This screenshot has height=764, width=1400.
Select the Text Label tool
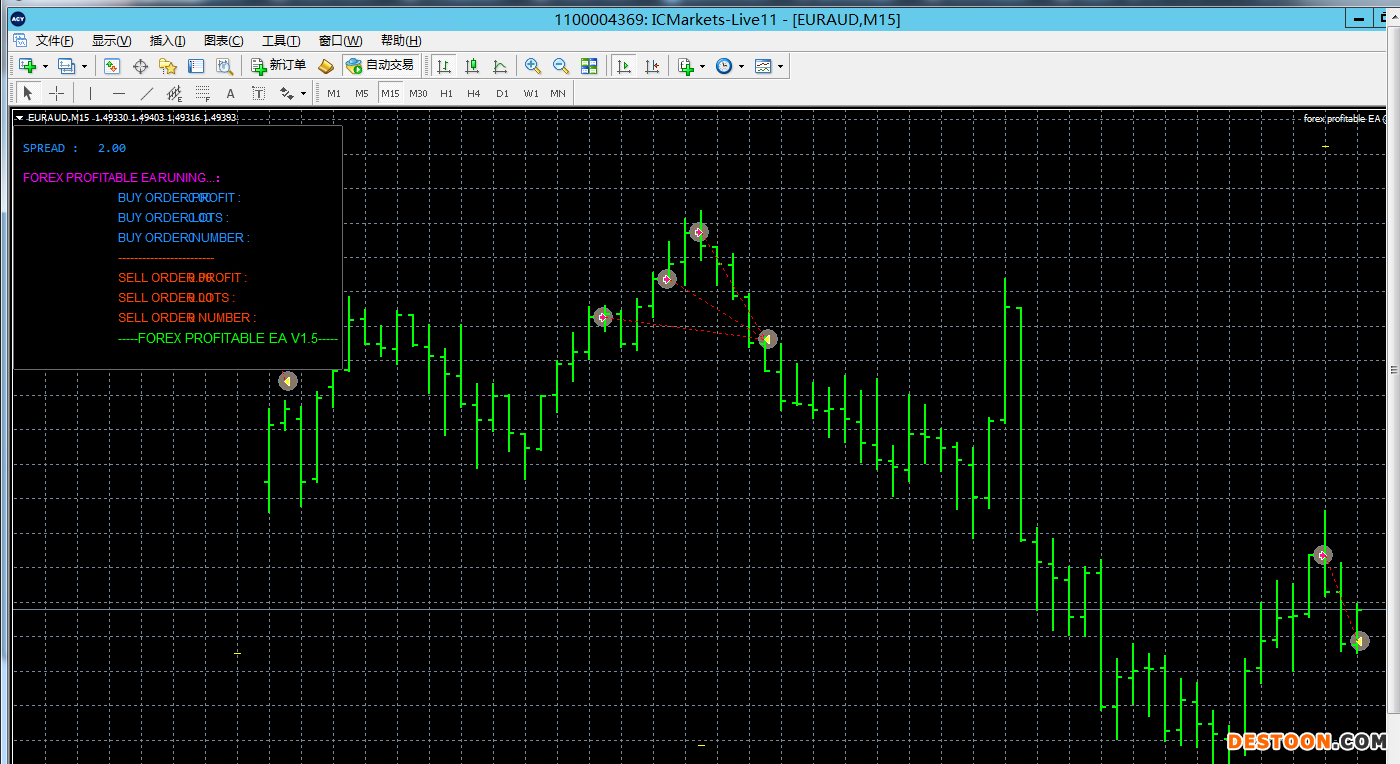(x=259, y=93)
